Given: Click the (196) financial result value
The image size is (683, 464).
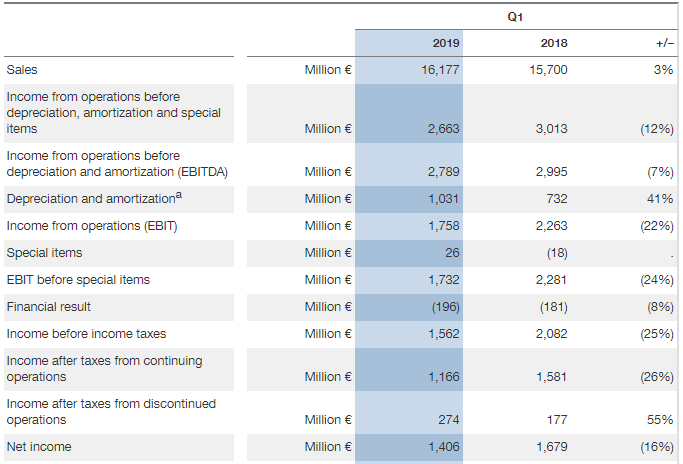Looking at the screenshot, I should click(445, 307).
